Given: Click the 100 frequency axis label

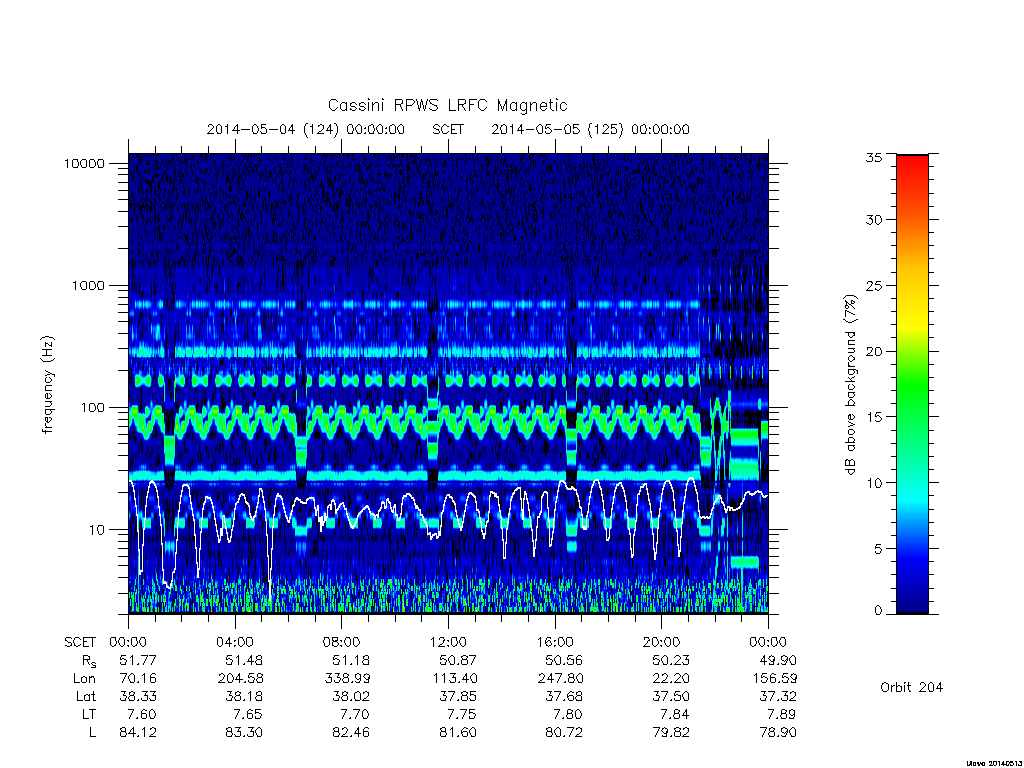Looking at the screenshot, I should point(92,408).
